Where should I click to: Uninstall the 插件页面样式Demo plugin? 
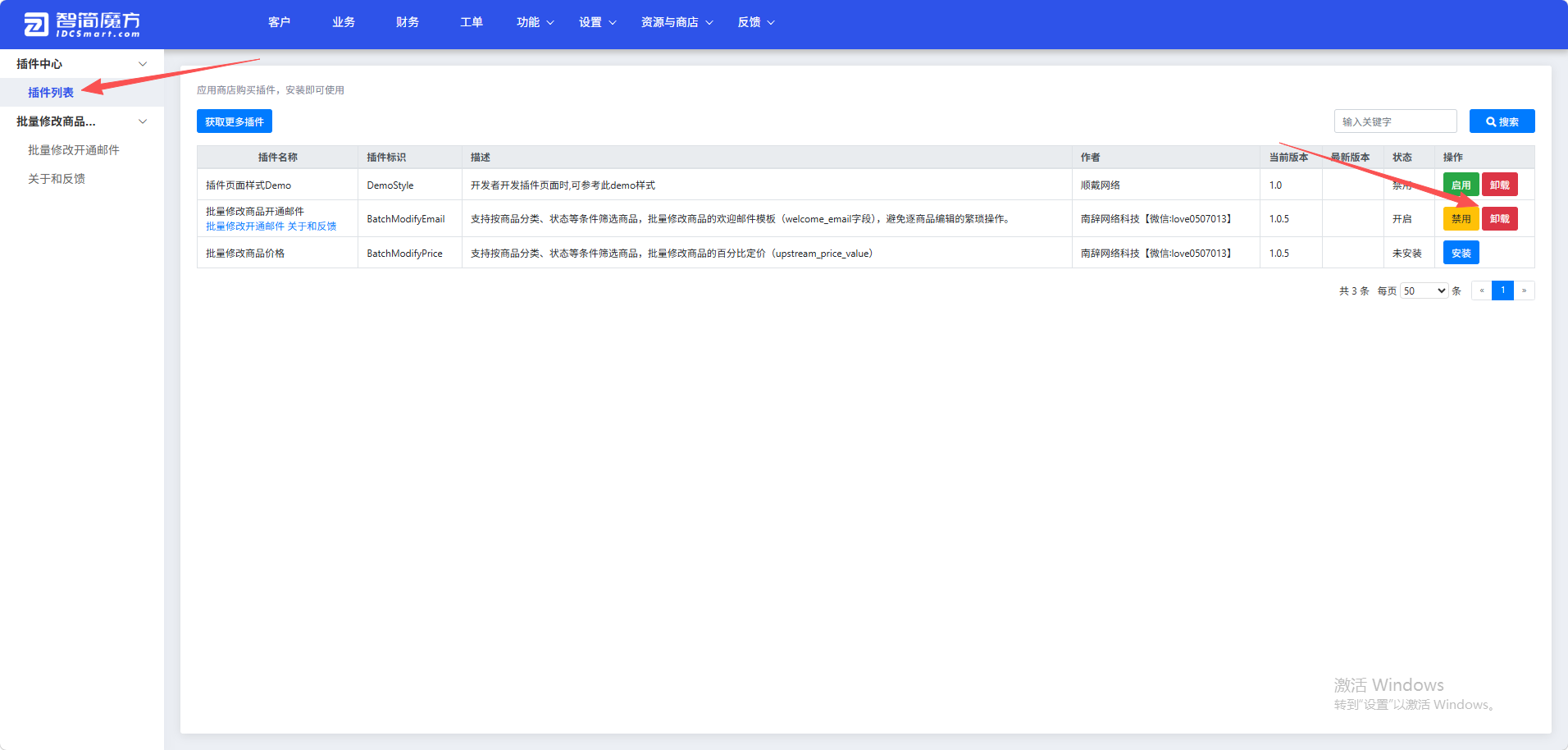pyautogui.click(x=1499, y=185)
